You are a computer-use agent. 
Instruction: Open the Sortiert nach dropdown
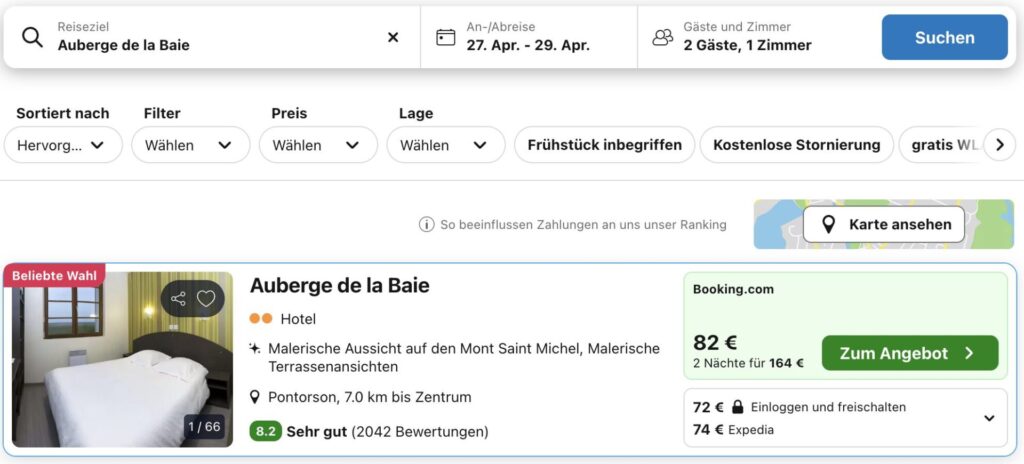63,145
